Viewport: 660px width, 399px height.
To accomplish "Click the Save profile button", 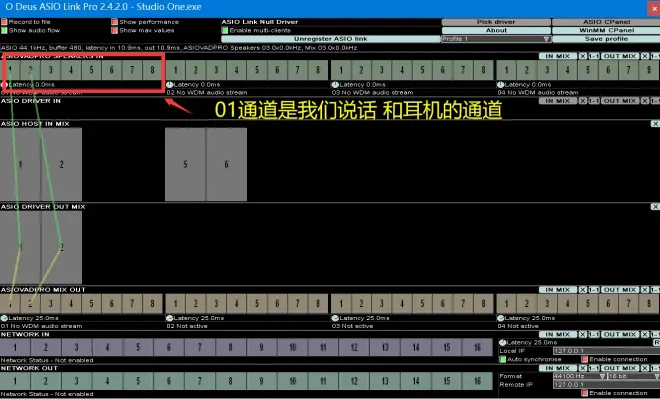I will pyautogui.click(x=606, y=39).
